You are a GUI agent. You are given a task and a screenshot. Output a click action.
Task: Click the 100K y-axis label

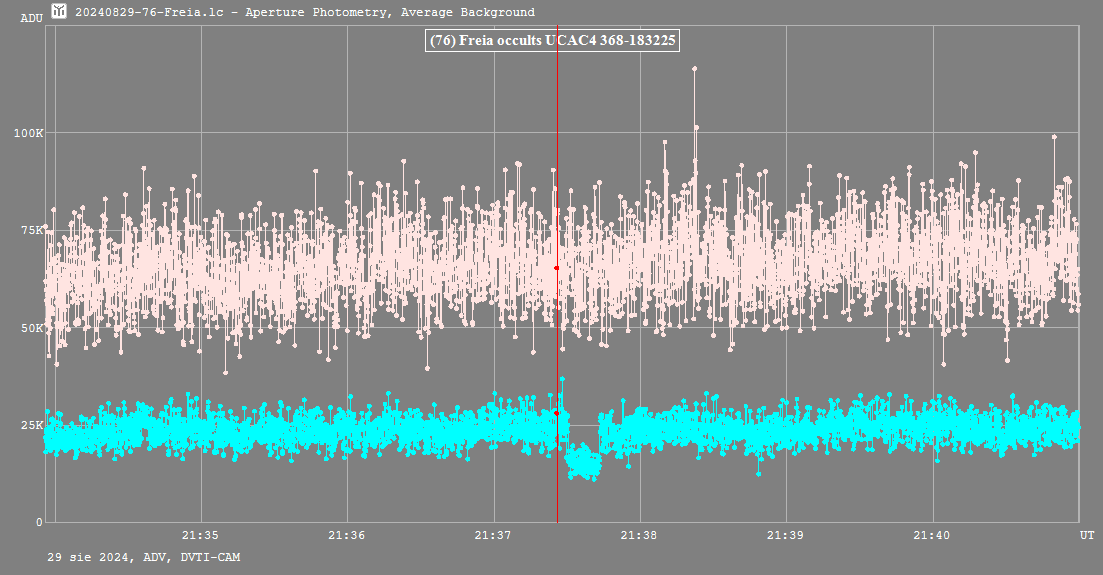(x=28, y=133)
